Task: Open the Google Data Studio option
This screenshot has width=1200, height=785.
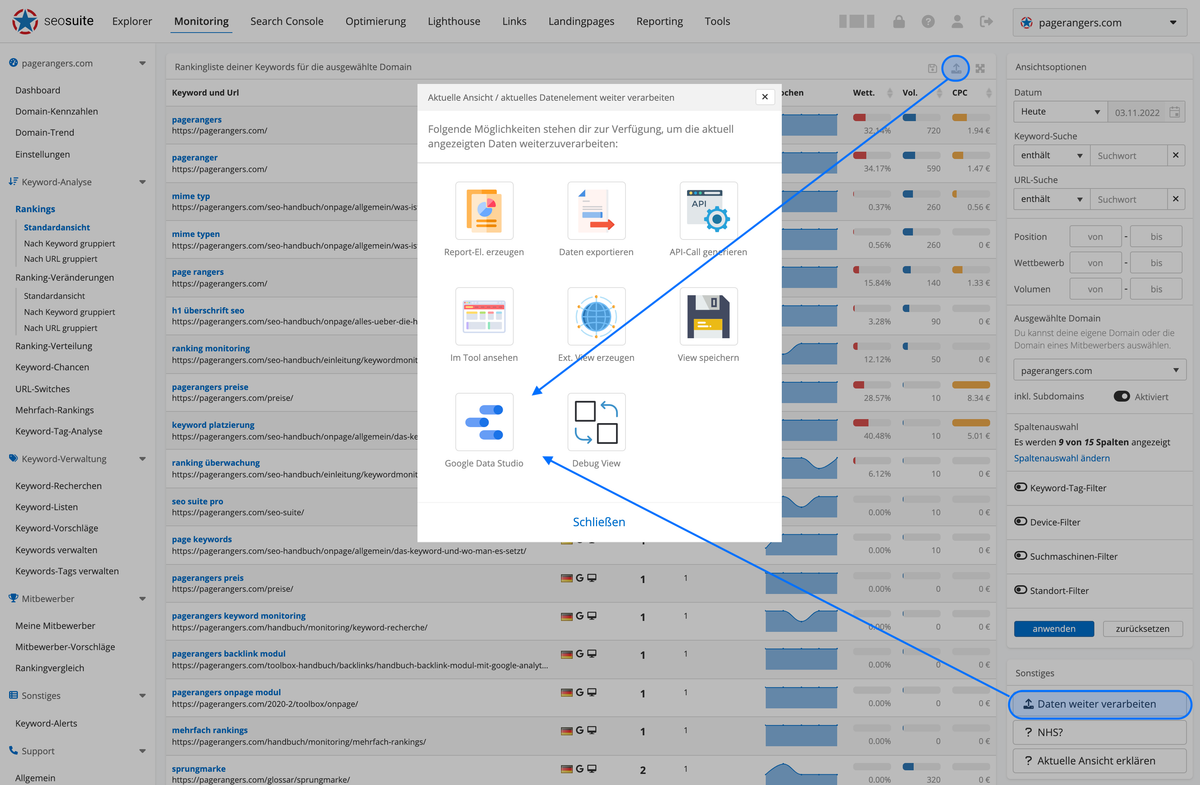Action: pos(485,422)
